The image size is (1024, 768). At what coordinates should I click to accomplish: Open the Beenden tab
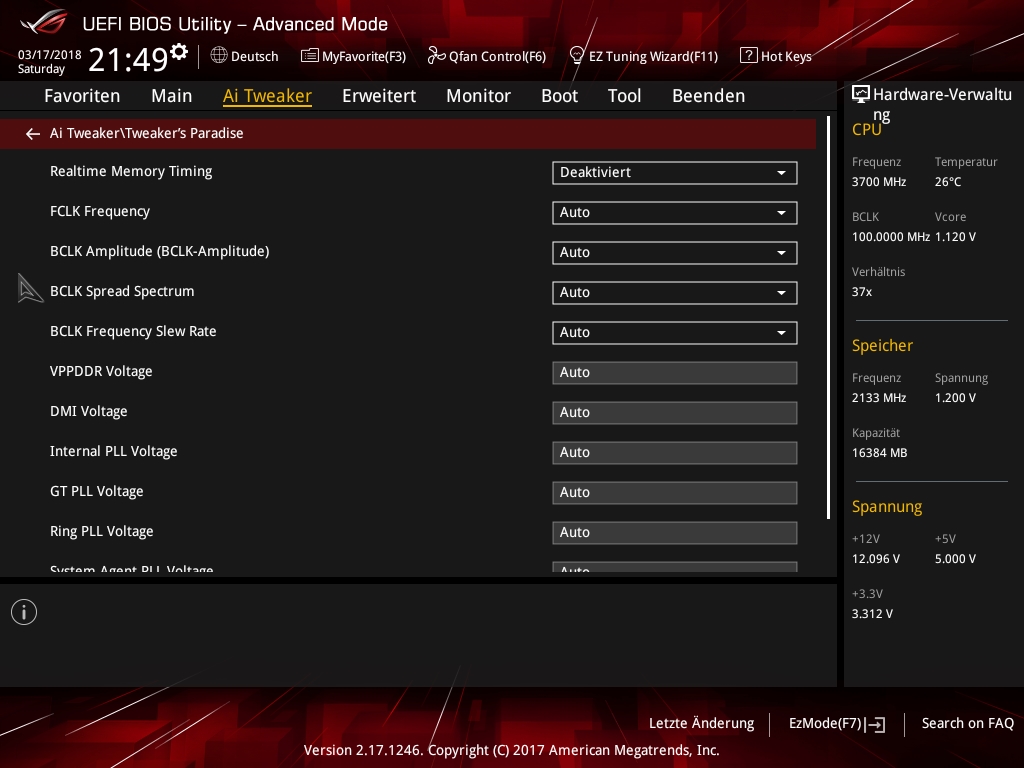(709, 95)
